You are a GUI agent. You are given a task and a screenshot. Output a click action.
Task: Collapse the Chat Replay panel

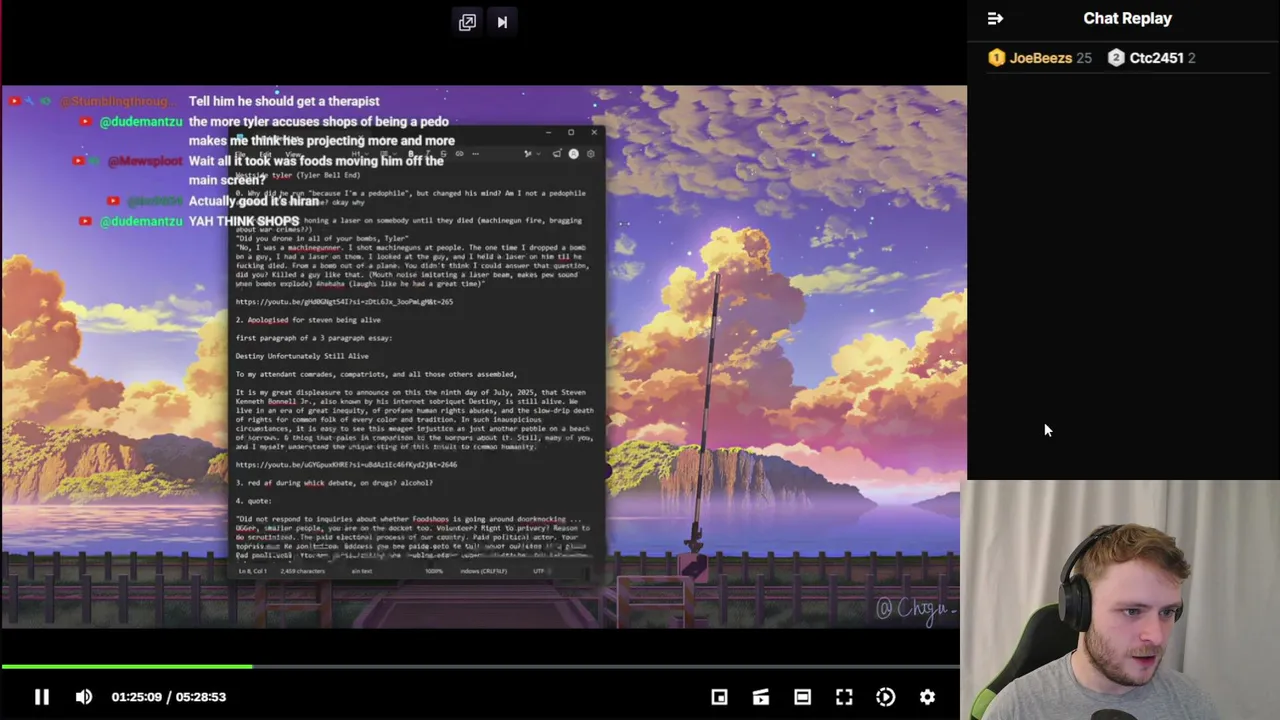tap(995, 18)
